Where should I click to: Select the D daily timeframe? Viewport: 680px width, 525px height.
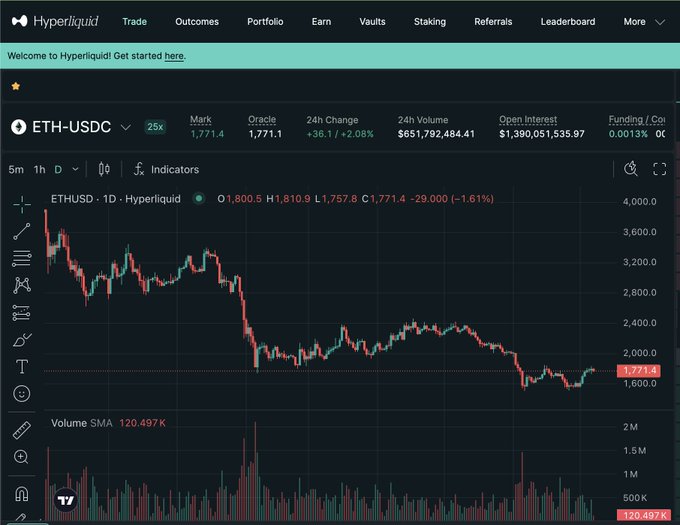pos(58,170)
